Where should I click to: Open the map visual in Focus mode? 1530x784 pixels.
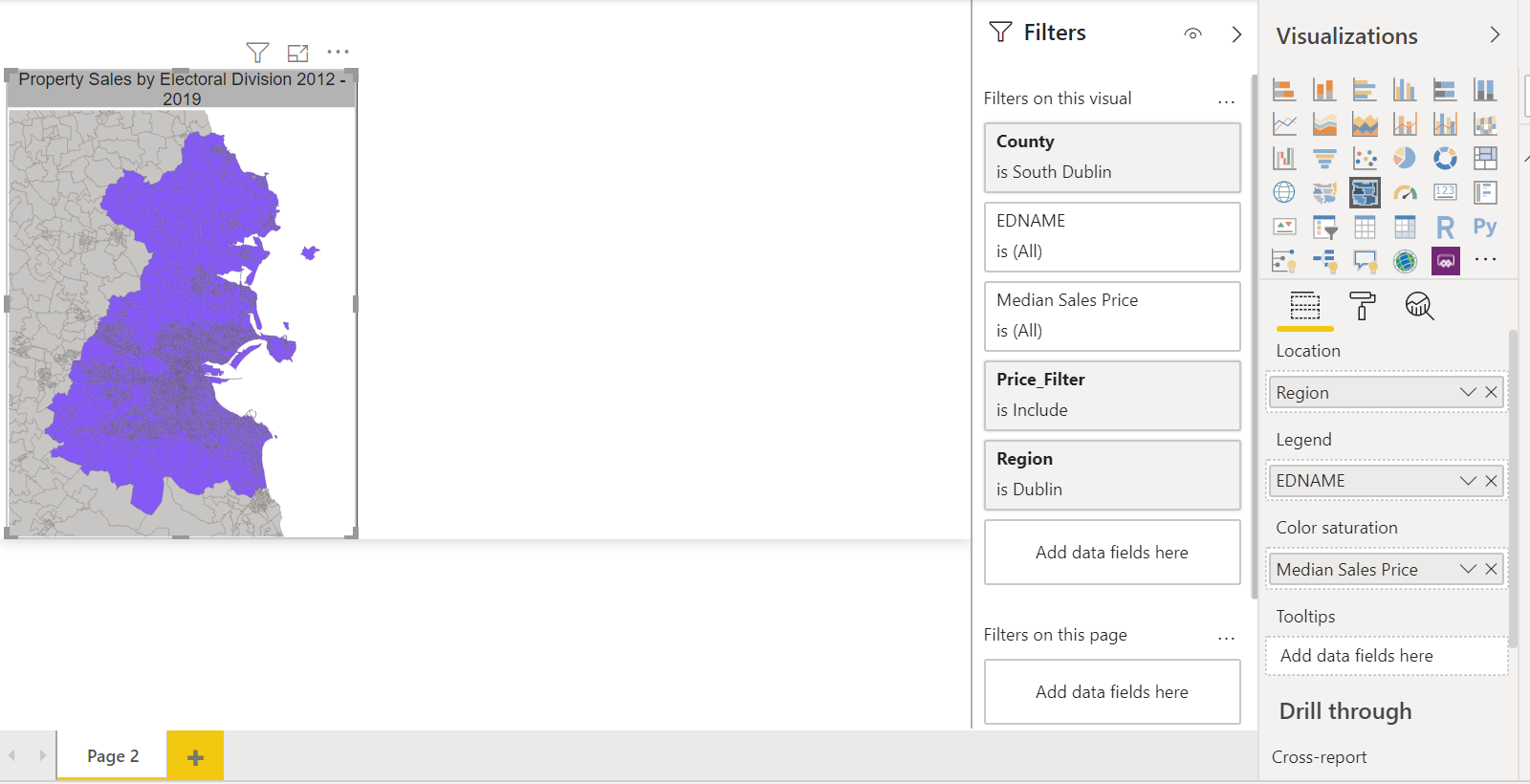pos(298,53)
